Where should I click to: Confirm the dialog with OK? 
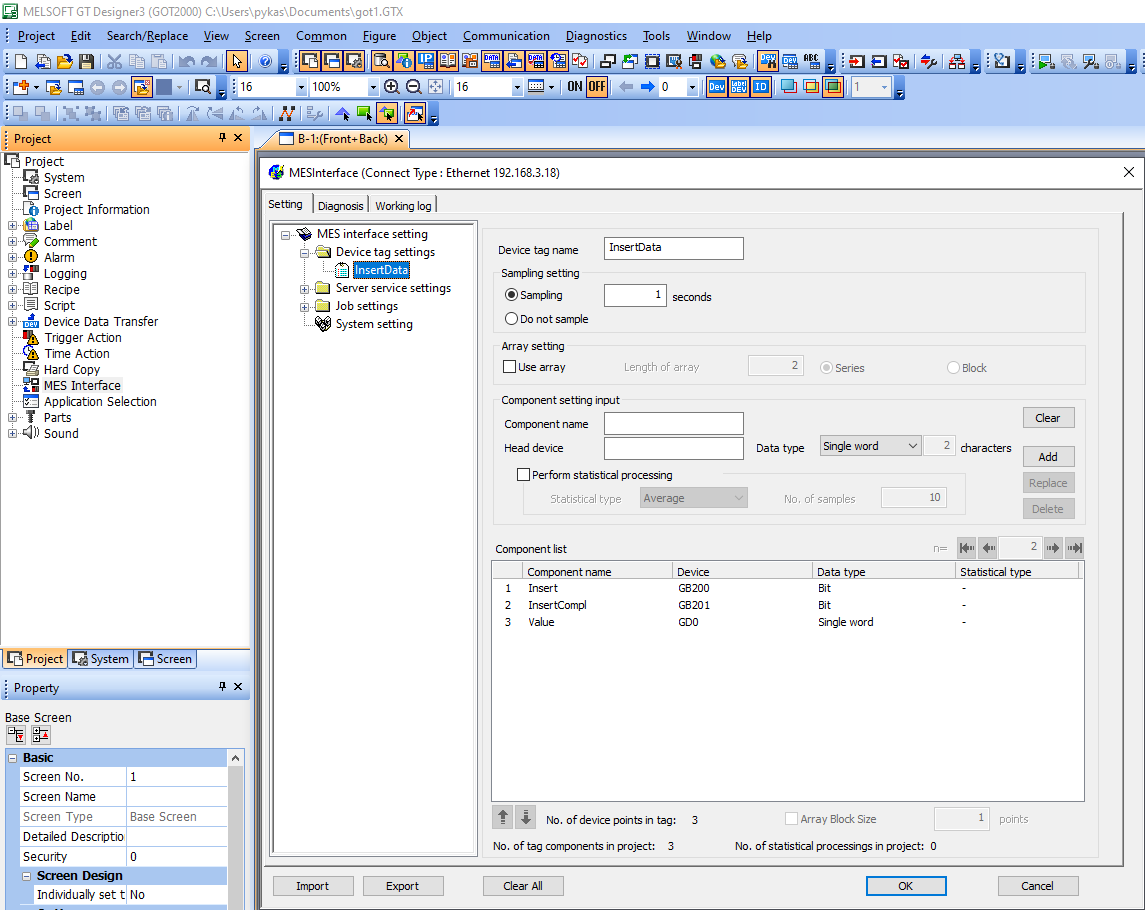[x=905, y=886]
